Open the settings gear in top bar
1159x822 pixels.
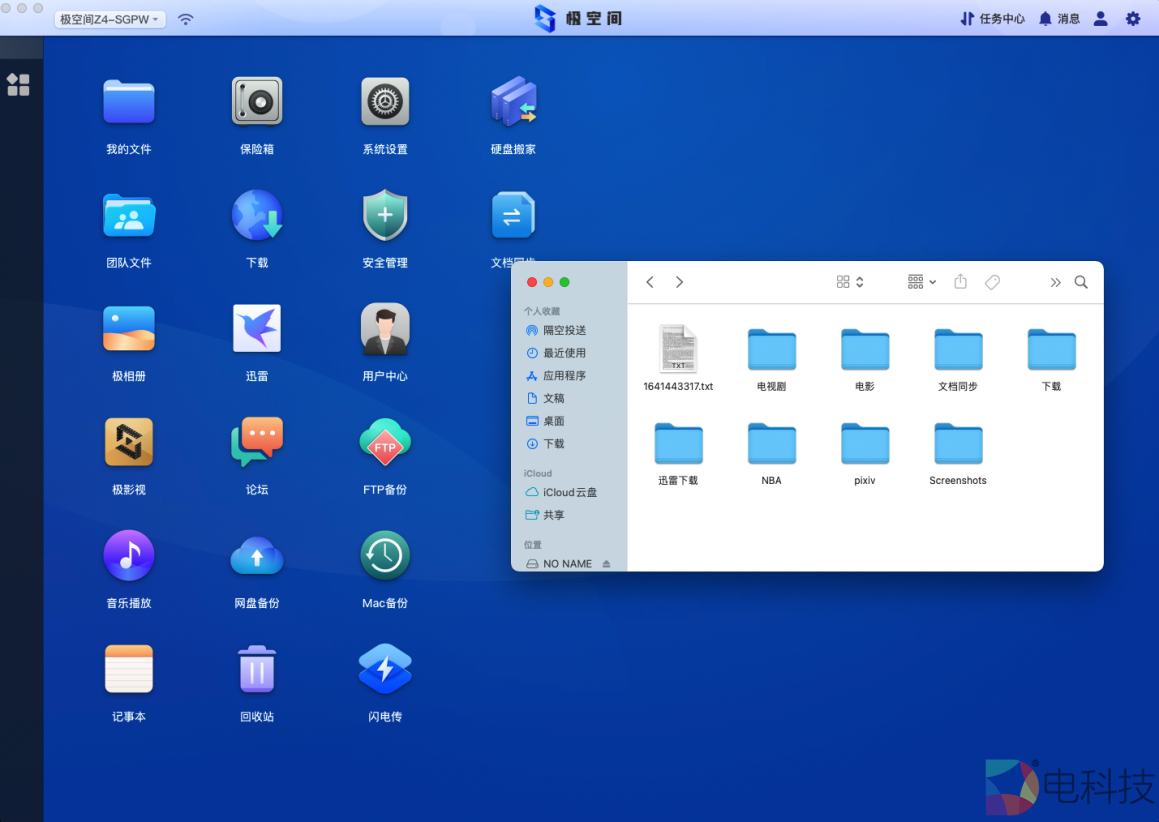coord(1133,18)
